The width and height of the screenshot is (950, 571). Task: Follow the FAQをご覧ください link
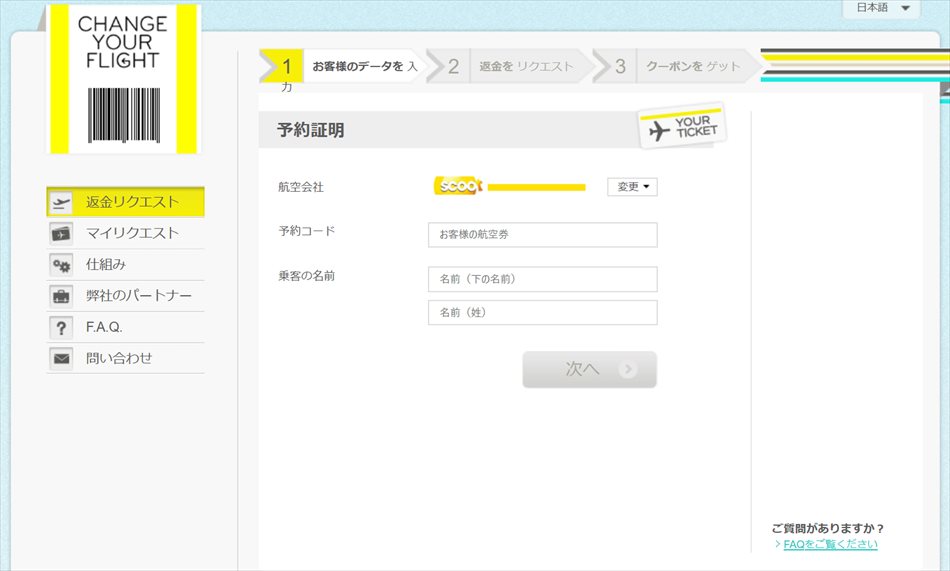pos(830,544)
